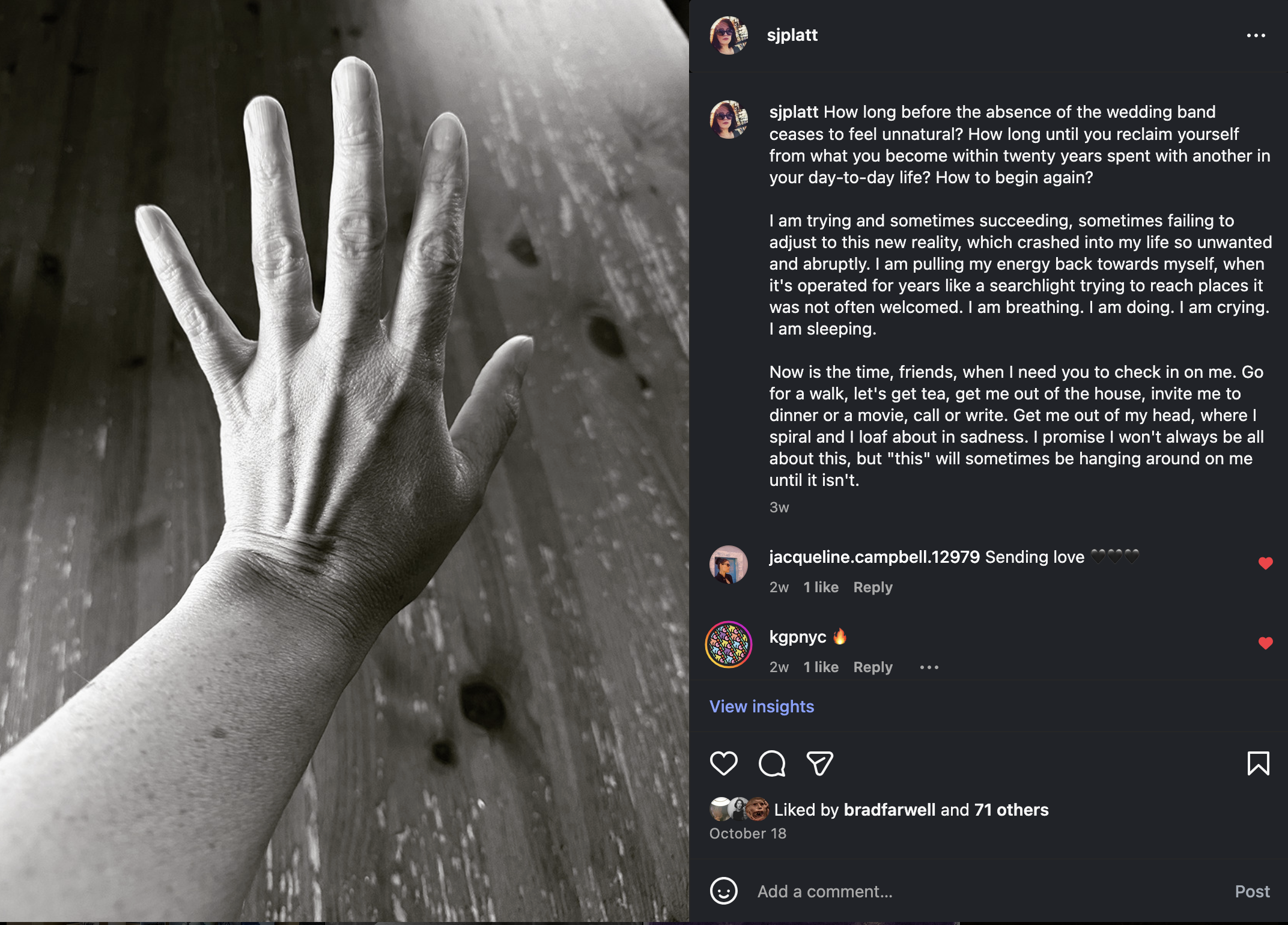View the hand photo in the post
The height and width of the screenshot is (925, 1288).
point(344,461)
